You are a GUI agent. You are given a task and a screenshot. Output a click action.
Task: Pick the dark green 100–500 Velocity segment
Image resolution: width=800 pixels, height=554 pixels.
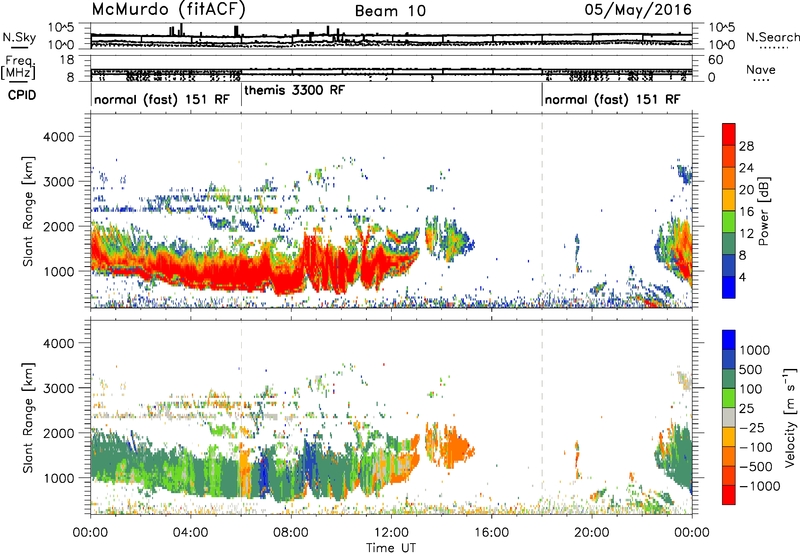pyautogui.click(x=729, y=379)
